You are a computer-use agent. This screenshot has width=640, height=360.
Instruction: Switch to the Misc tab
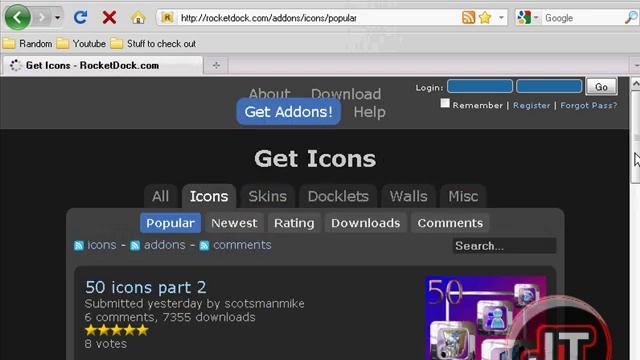463,196
